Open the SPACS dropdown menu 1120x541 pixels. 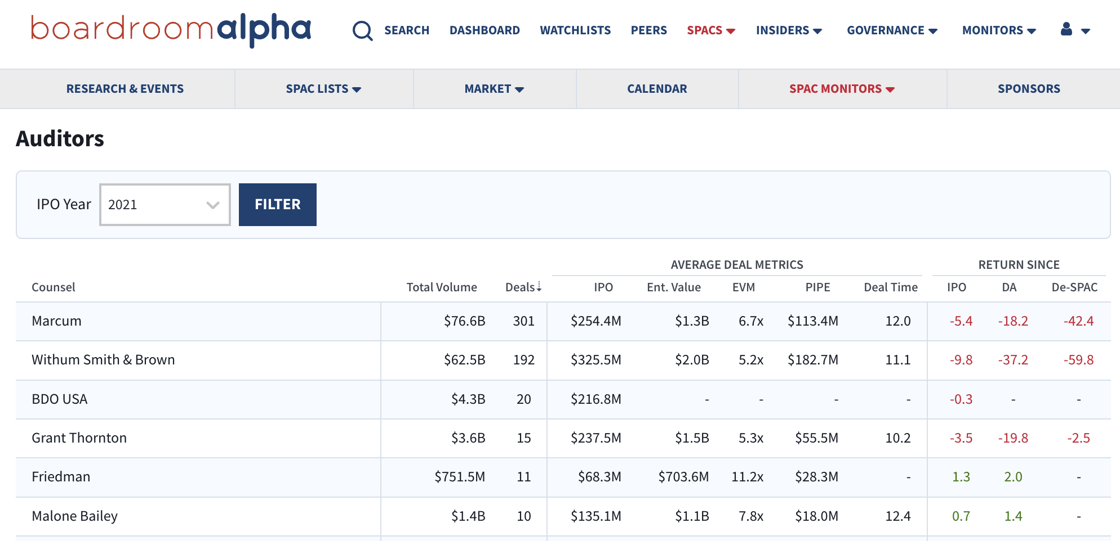[x=711, y=31]
